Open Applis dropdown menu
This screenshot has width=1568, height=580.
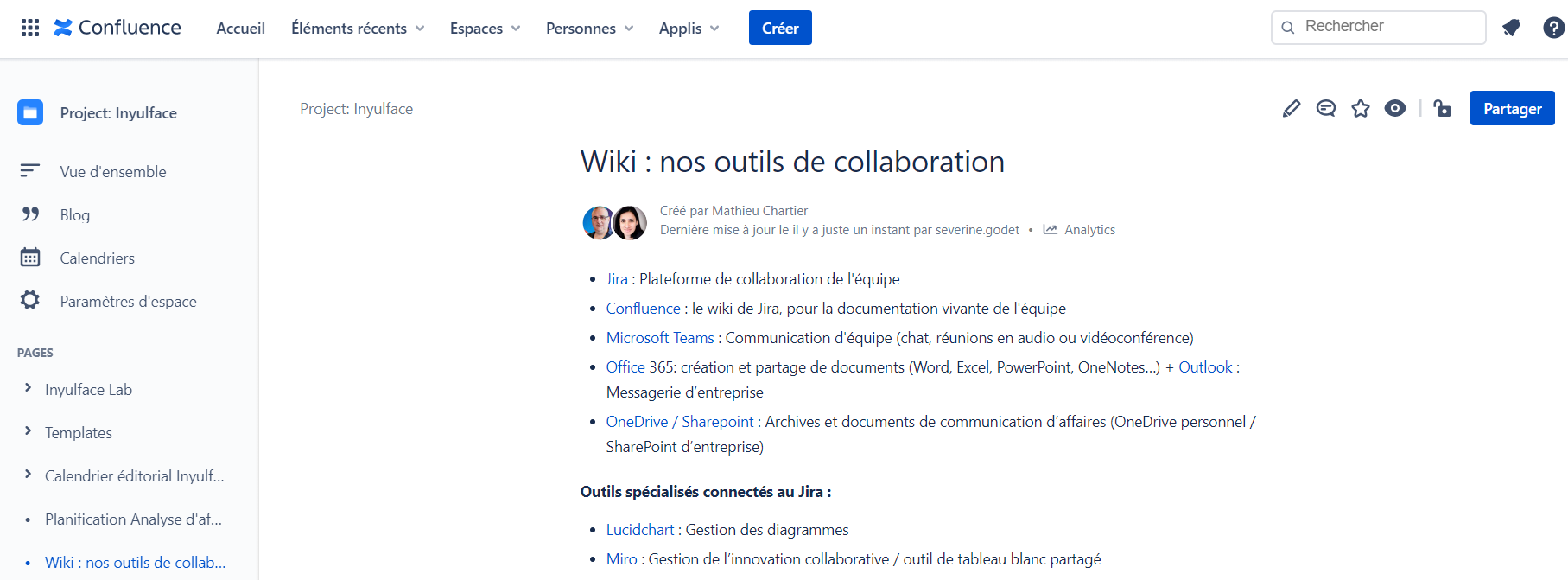pos(689,29)
